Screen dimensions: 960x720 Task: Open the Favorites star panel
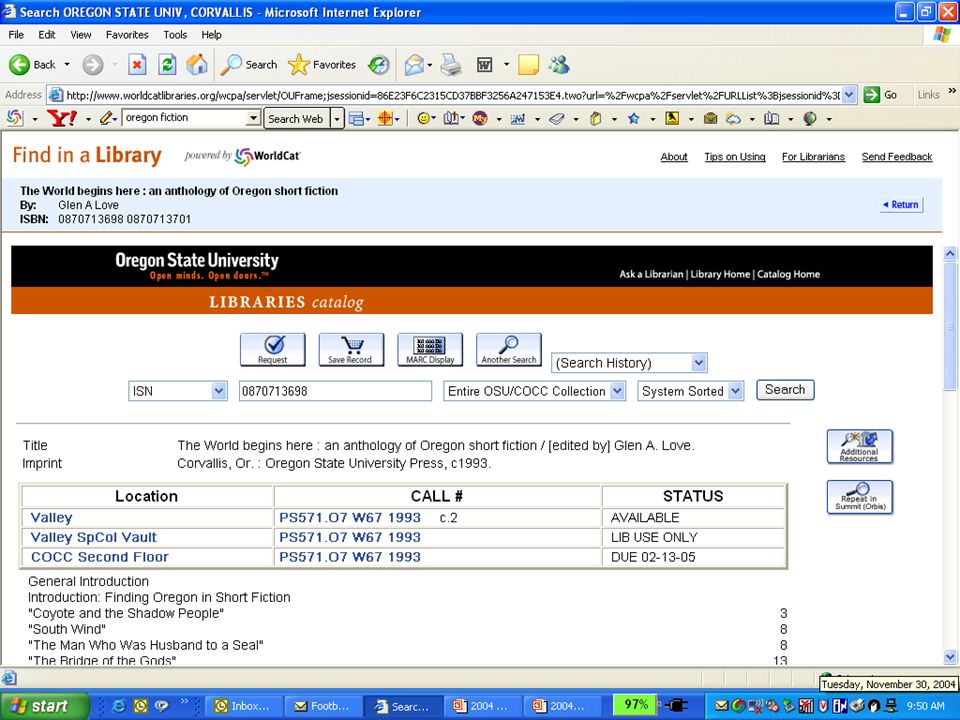point(322,64)
